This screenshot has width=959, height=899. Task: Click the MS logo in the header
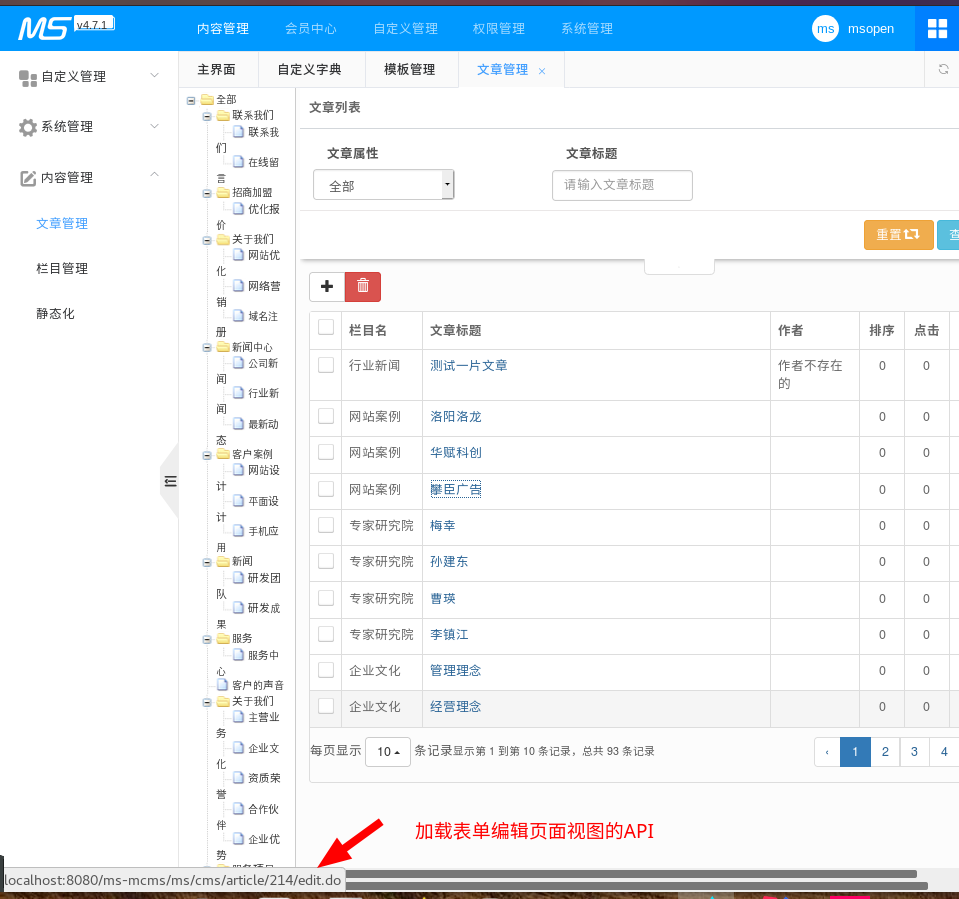[x=44, y=28]
